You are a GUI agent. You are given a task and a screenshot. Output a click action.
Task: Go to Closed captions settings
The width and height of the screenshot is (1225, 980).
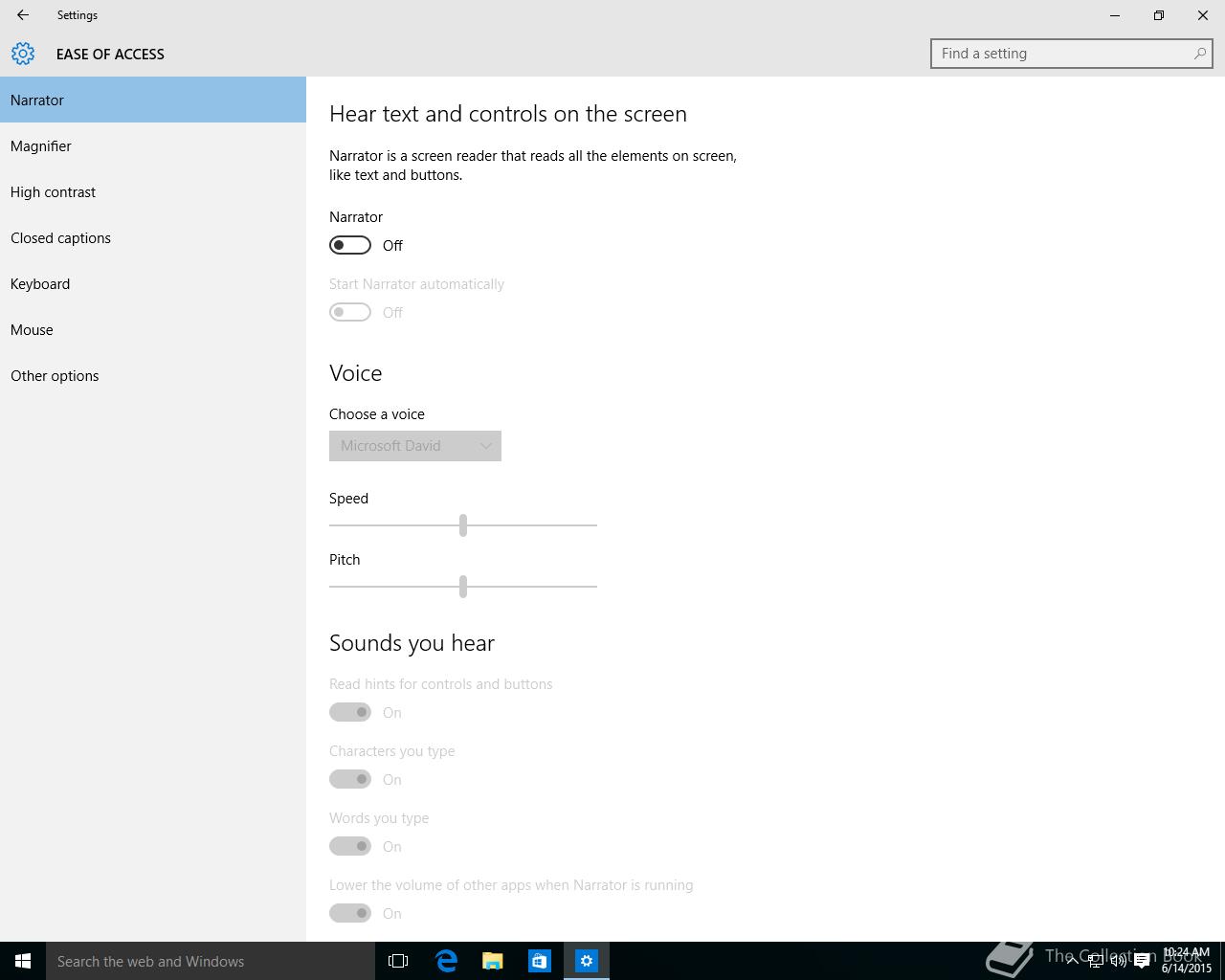pyautogui.click(x=153, y=237)
